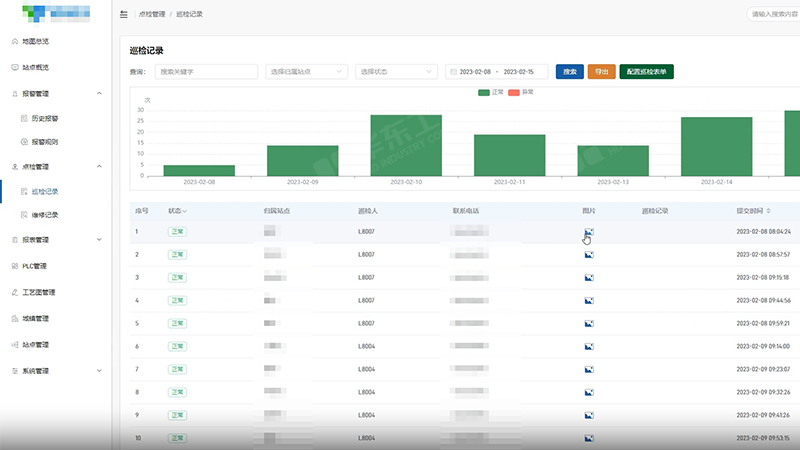Select 维修记录 in the sidebar
This screenshot has width=800, height=450.
[45, 215]
